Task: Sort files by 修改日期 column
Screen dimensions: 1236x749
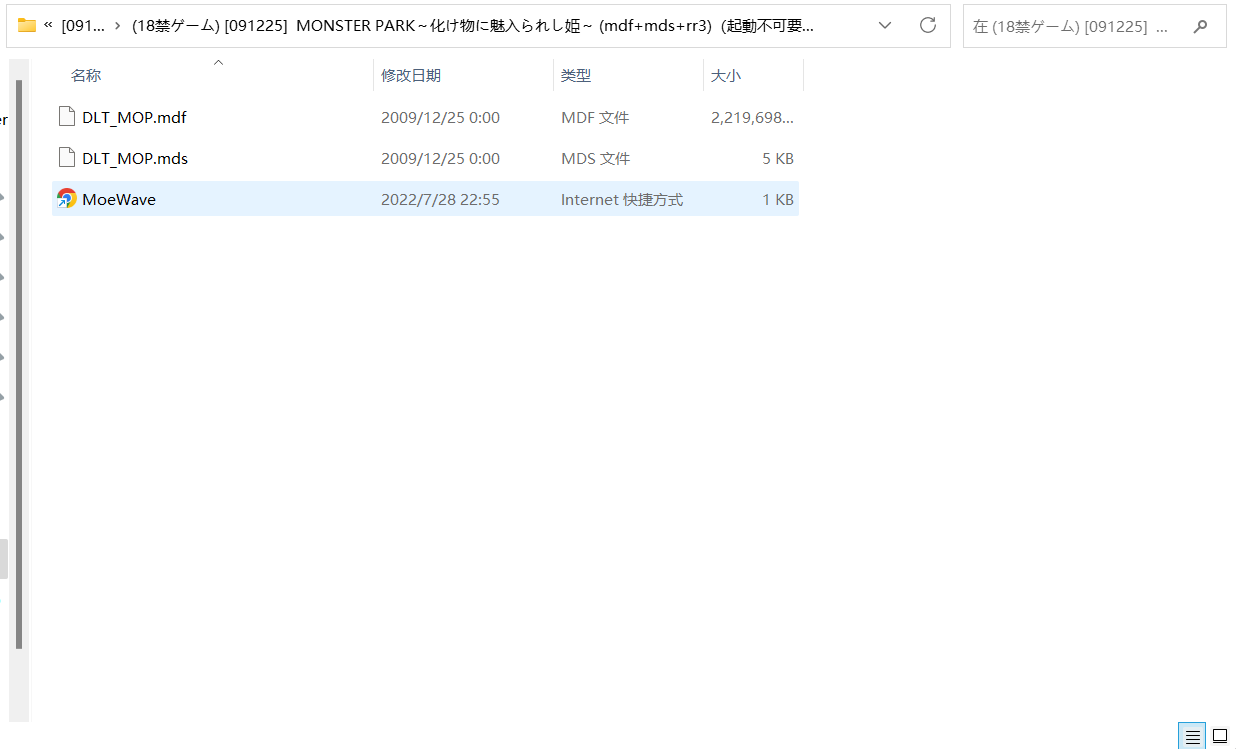Action: (x=411, y=76)
